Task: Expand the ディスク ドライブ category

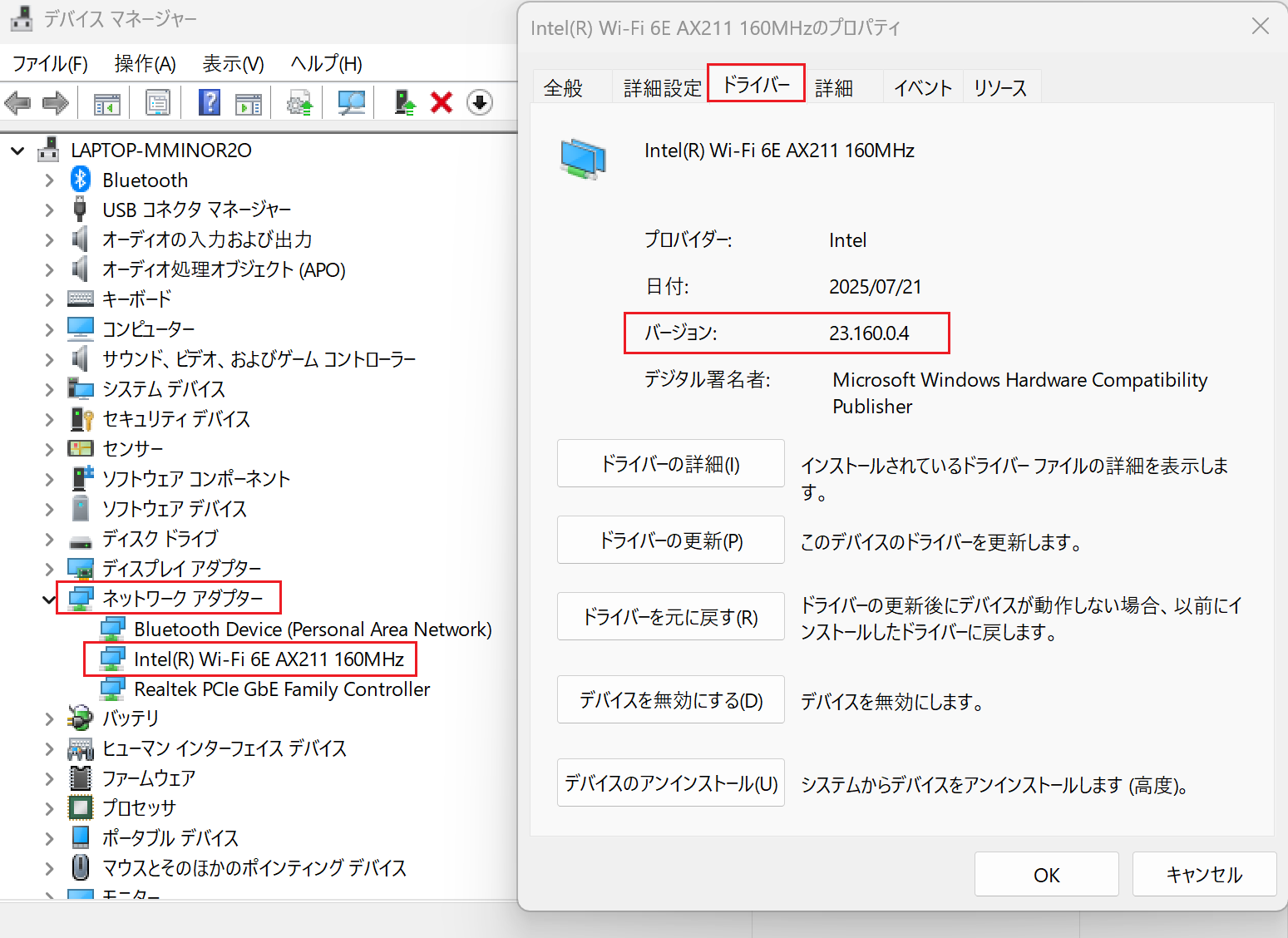Action: click(x=49, y=540)
